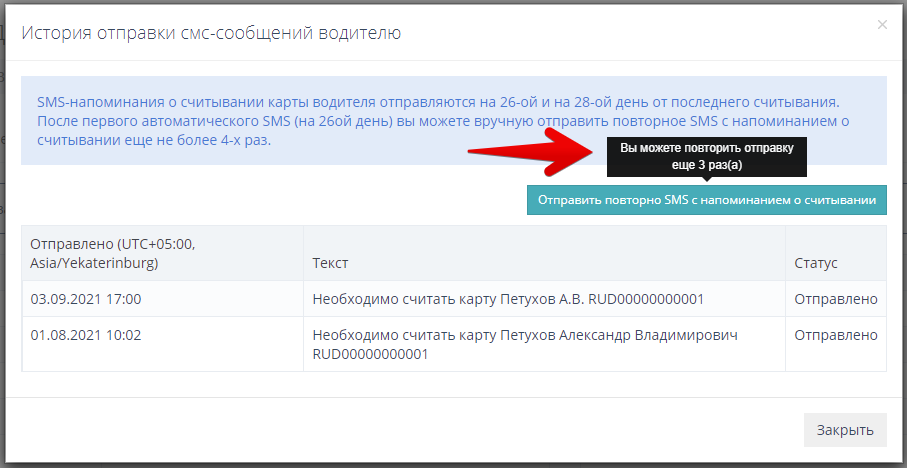Click the message text for Петухов А.В.

click(x=508, y=299)
